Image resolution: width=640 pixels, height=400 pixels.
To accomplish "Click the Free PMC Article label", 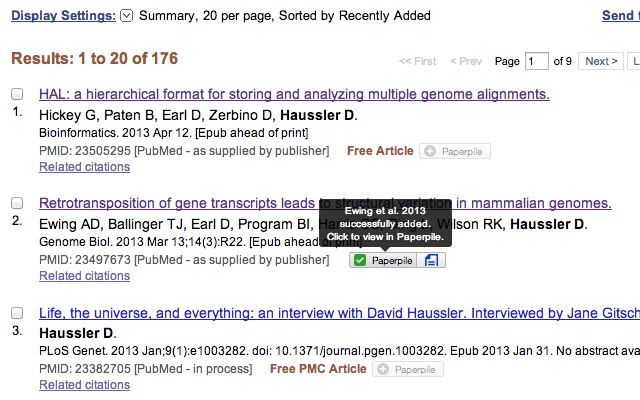I will click(x=318, y=369).
